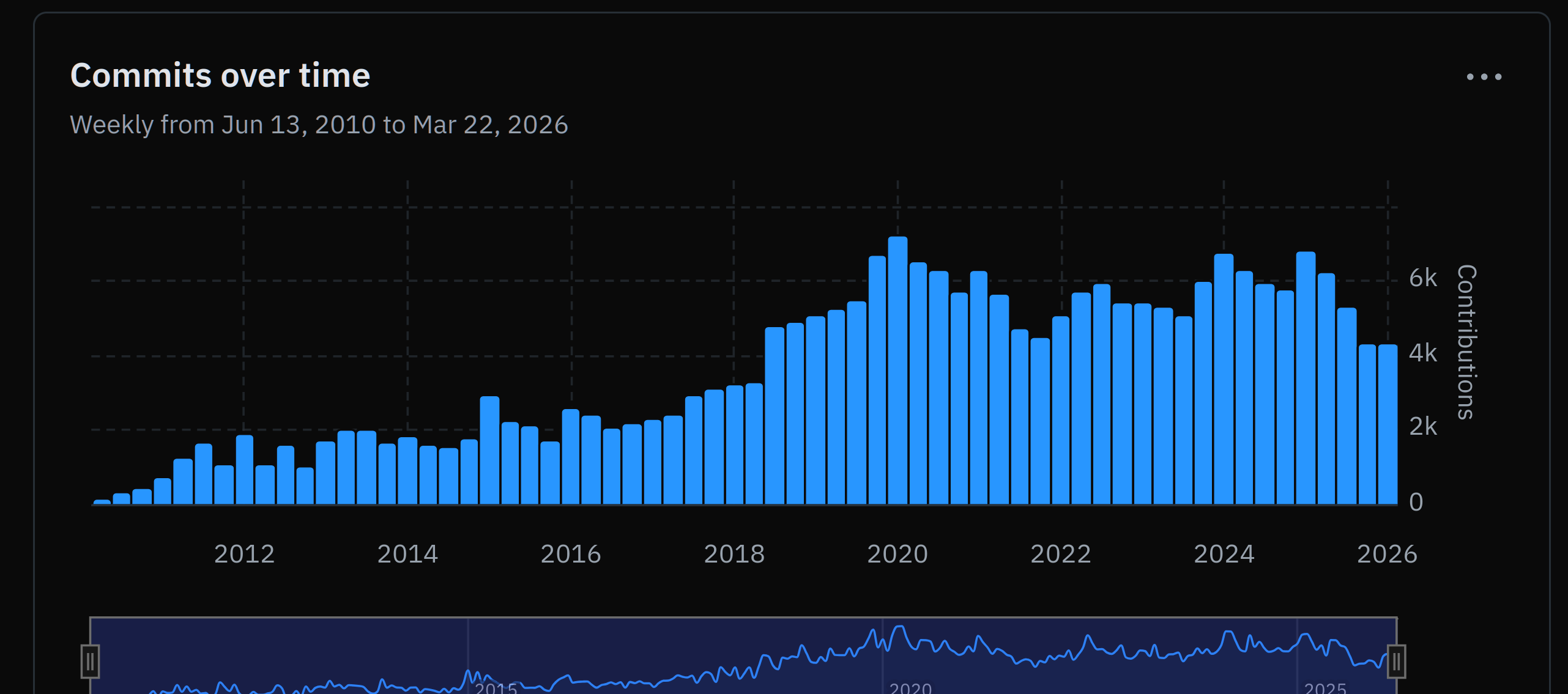Click the 2018 x-axis label
The width and height of the screenshot is (1568, 694).
(x=734, y=554)
